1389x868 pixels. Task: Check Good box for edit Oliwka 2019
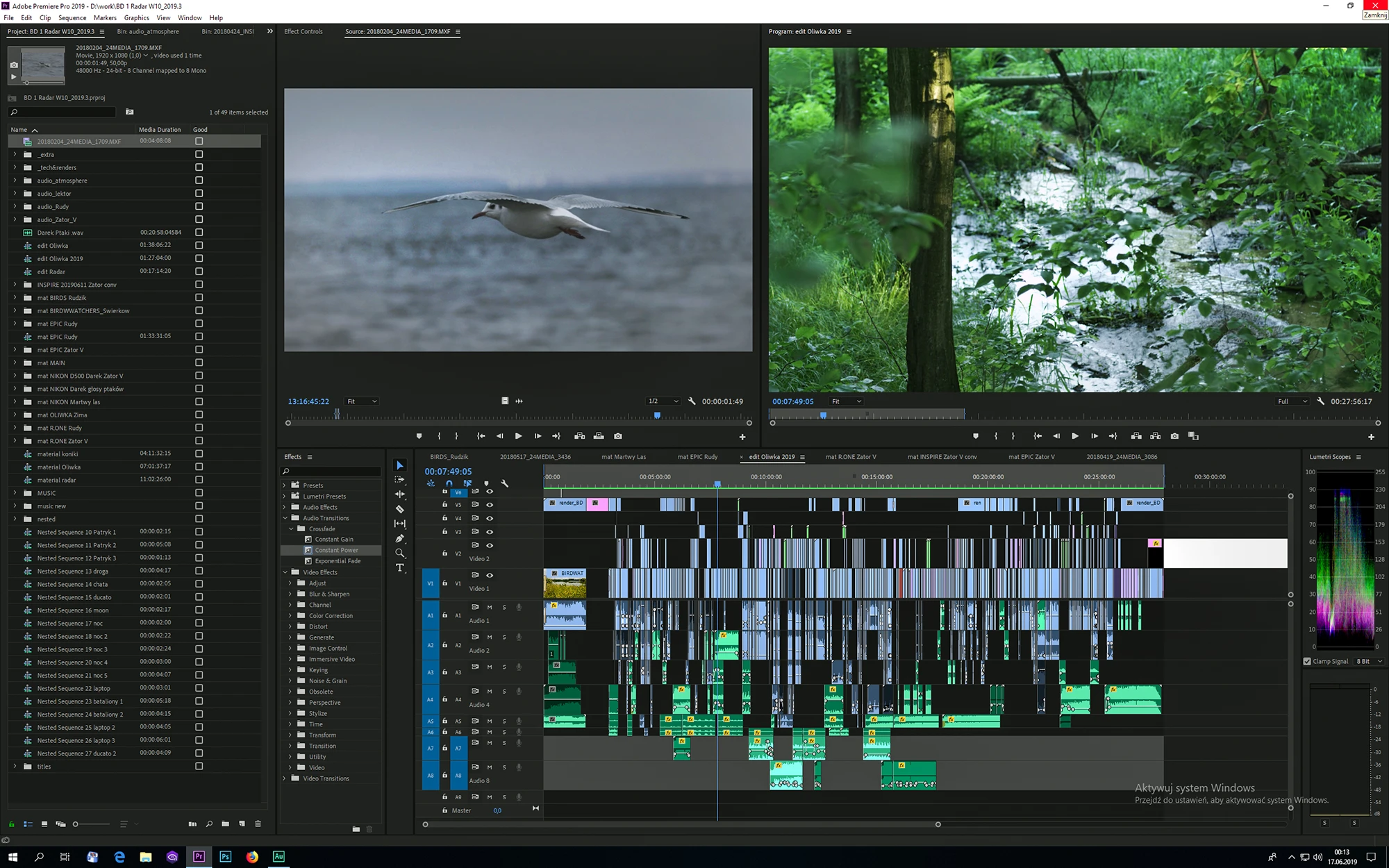click(199, 258)
